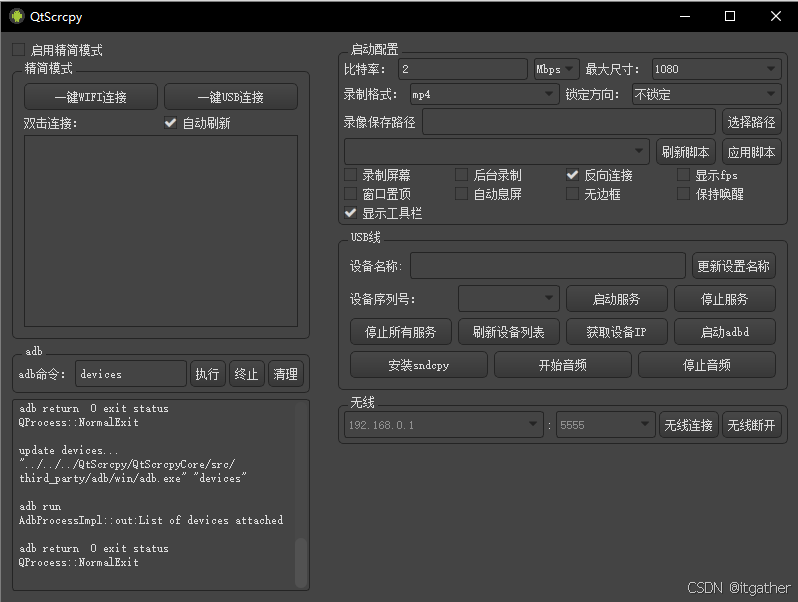Click the 更新设置名称 button
This screenshot has width=798, height=602.
tap(733, 266)
